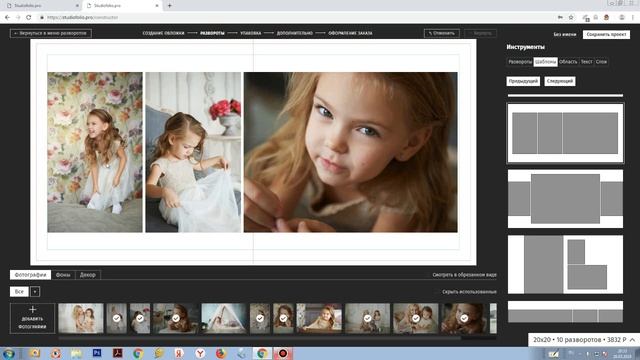Select the large close-up portrait on the spread
Screen dimensions: 640x360
pos(351,152)
